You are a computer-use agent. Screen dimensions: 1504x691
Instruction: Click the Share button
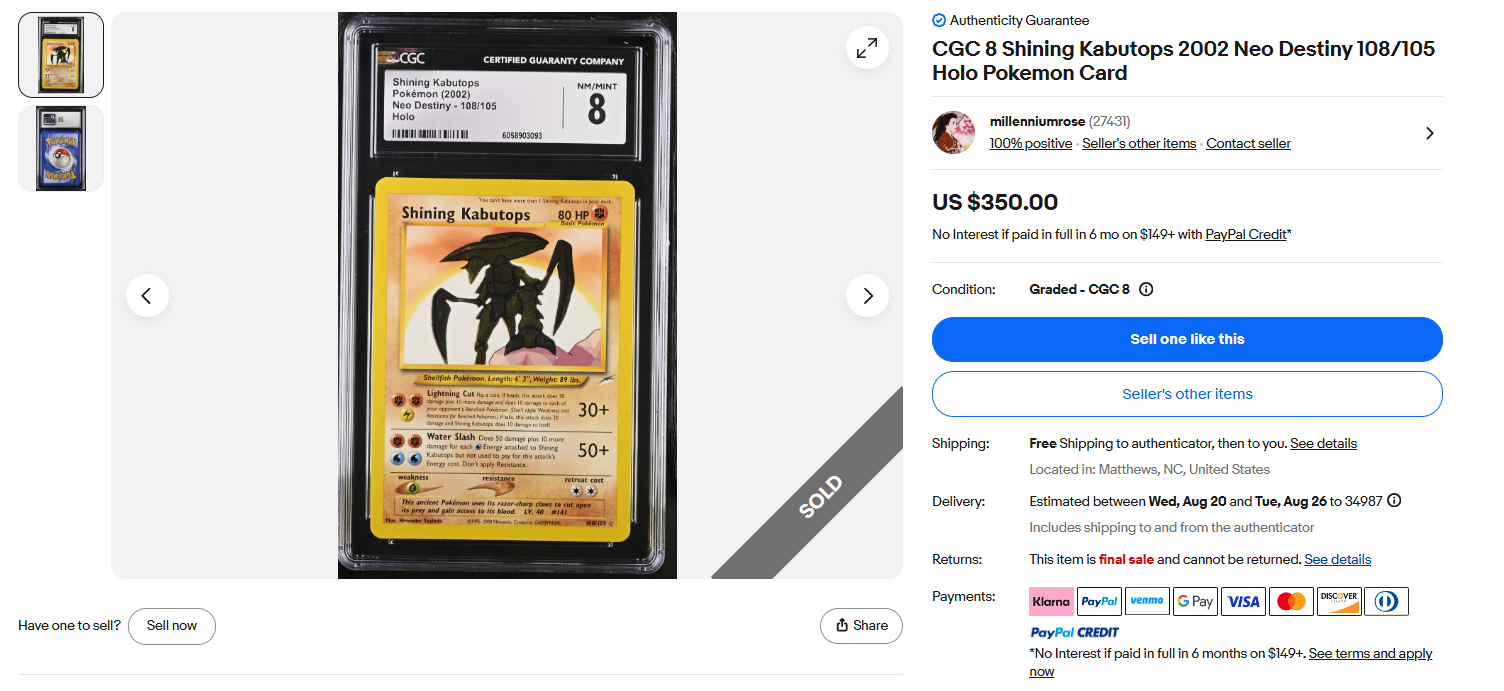[x=861, y=625]
